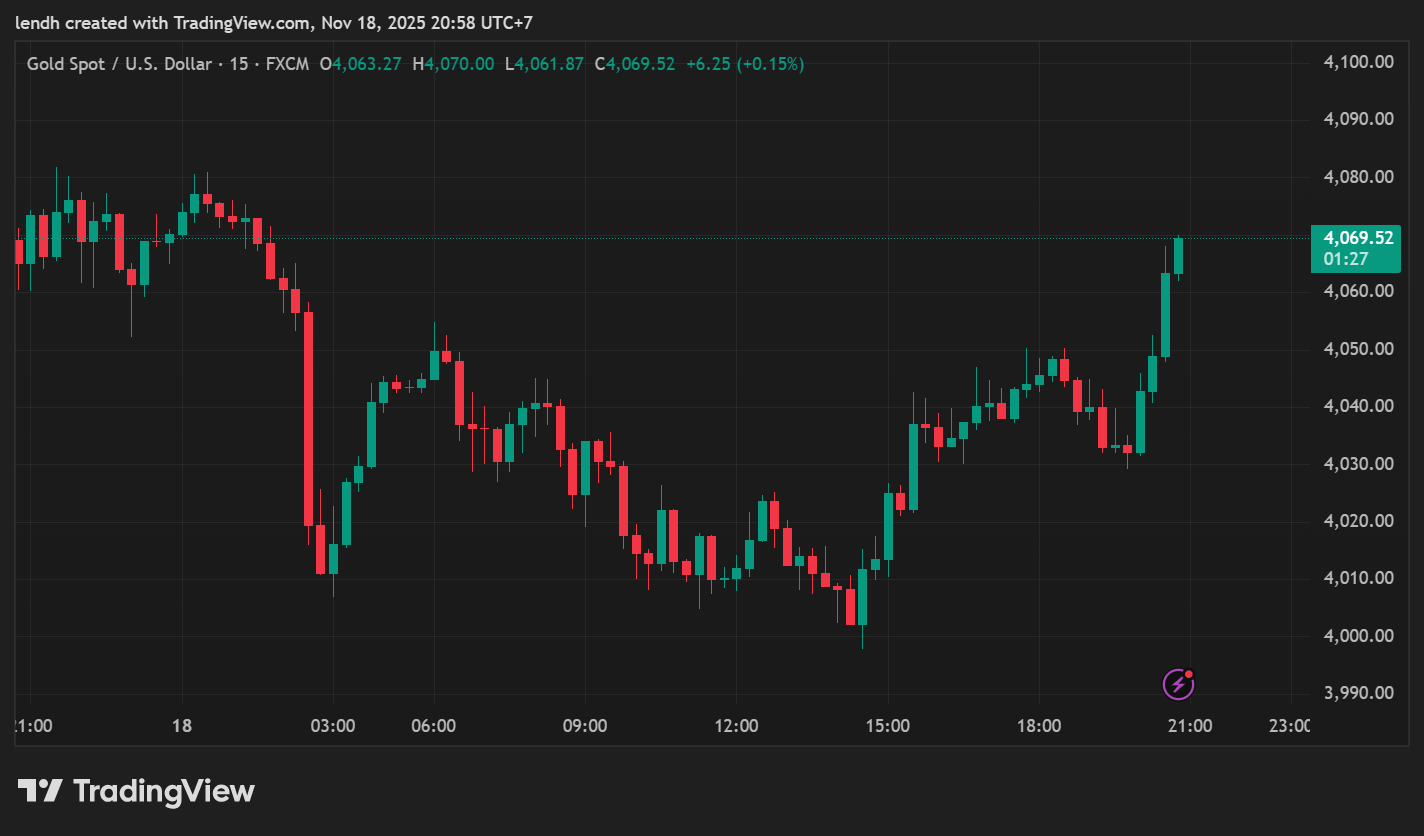
Task: Click the +6.25 (+0.15%) change value
Action: click(744, 64)
